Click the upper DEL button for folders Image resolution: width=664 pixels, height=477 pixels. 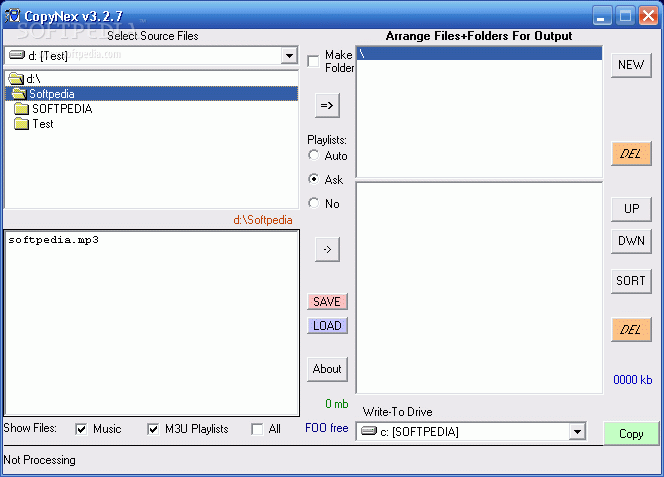pyautogui.click(x=631, y=154)
